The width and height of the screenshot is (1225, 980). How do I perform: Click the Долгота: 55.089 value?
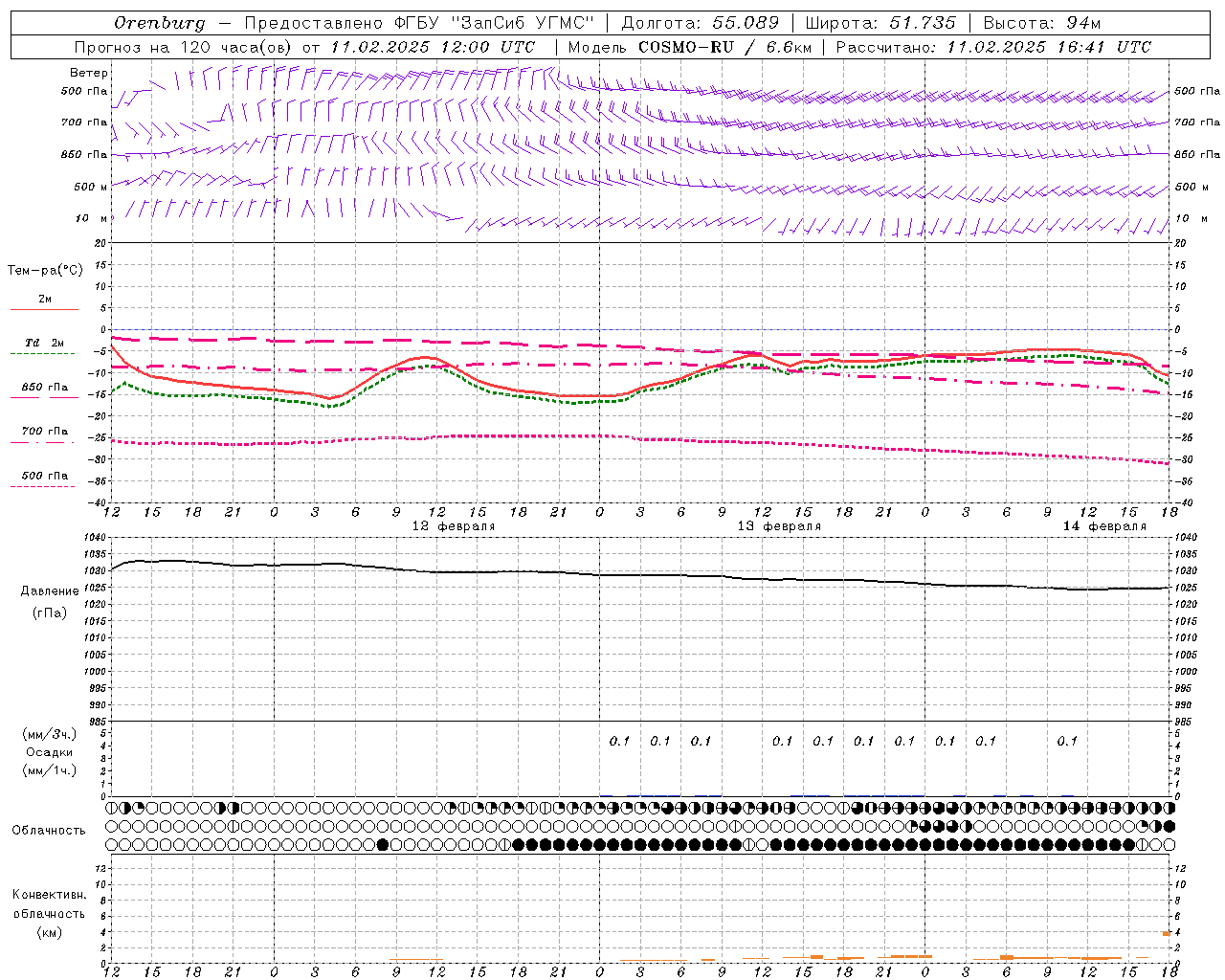click(x=700, y=23)
